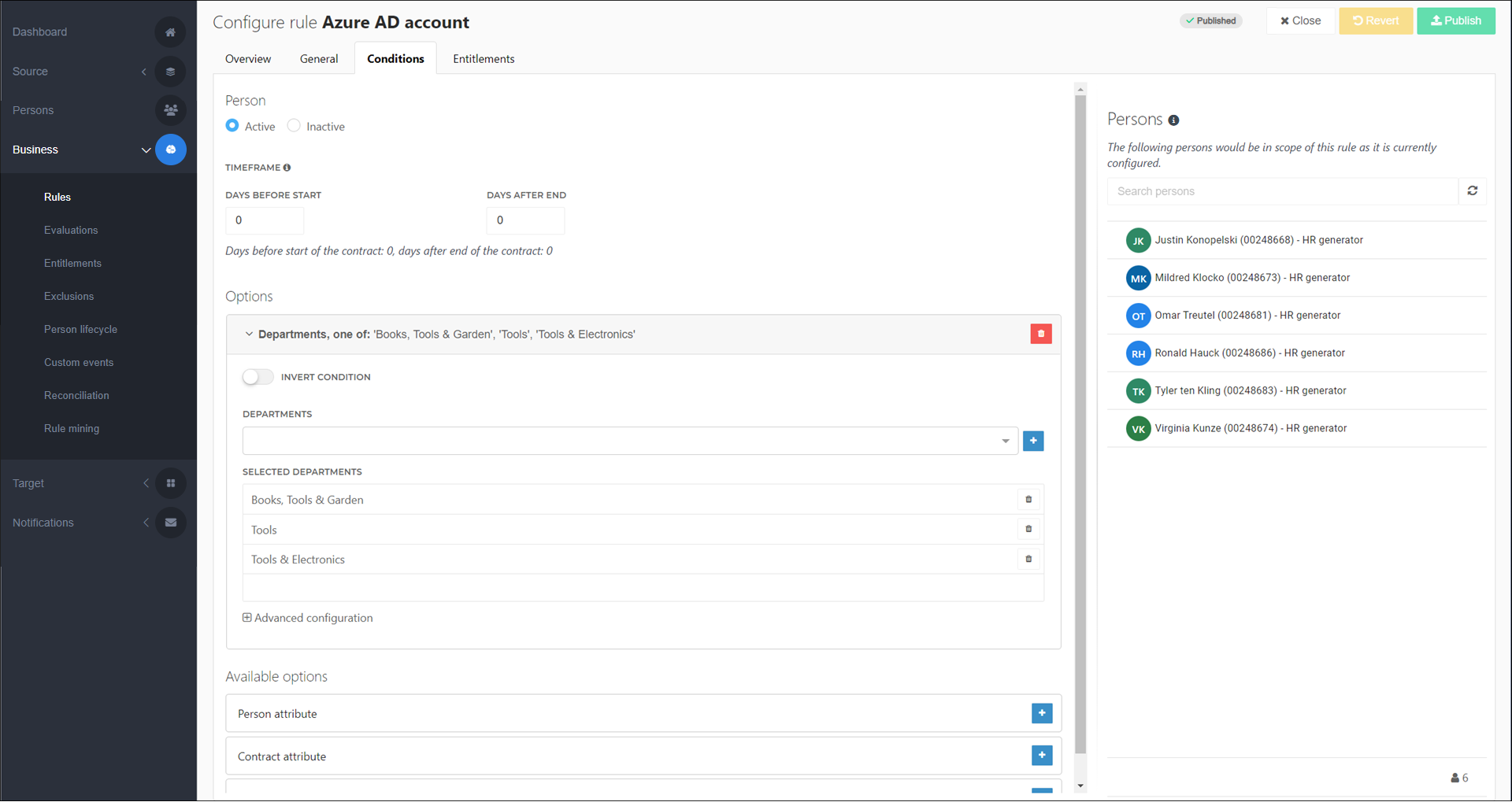This screenshot has height=802, width=1512.
Task: Open Evaluations in the sidebar
Action: tap(71, 231)
